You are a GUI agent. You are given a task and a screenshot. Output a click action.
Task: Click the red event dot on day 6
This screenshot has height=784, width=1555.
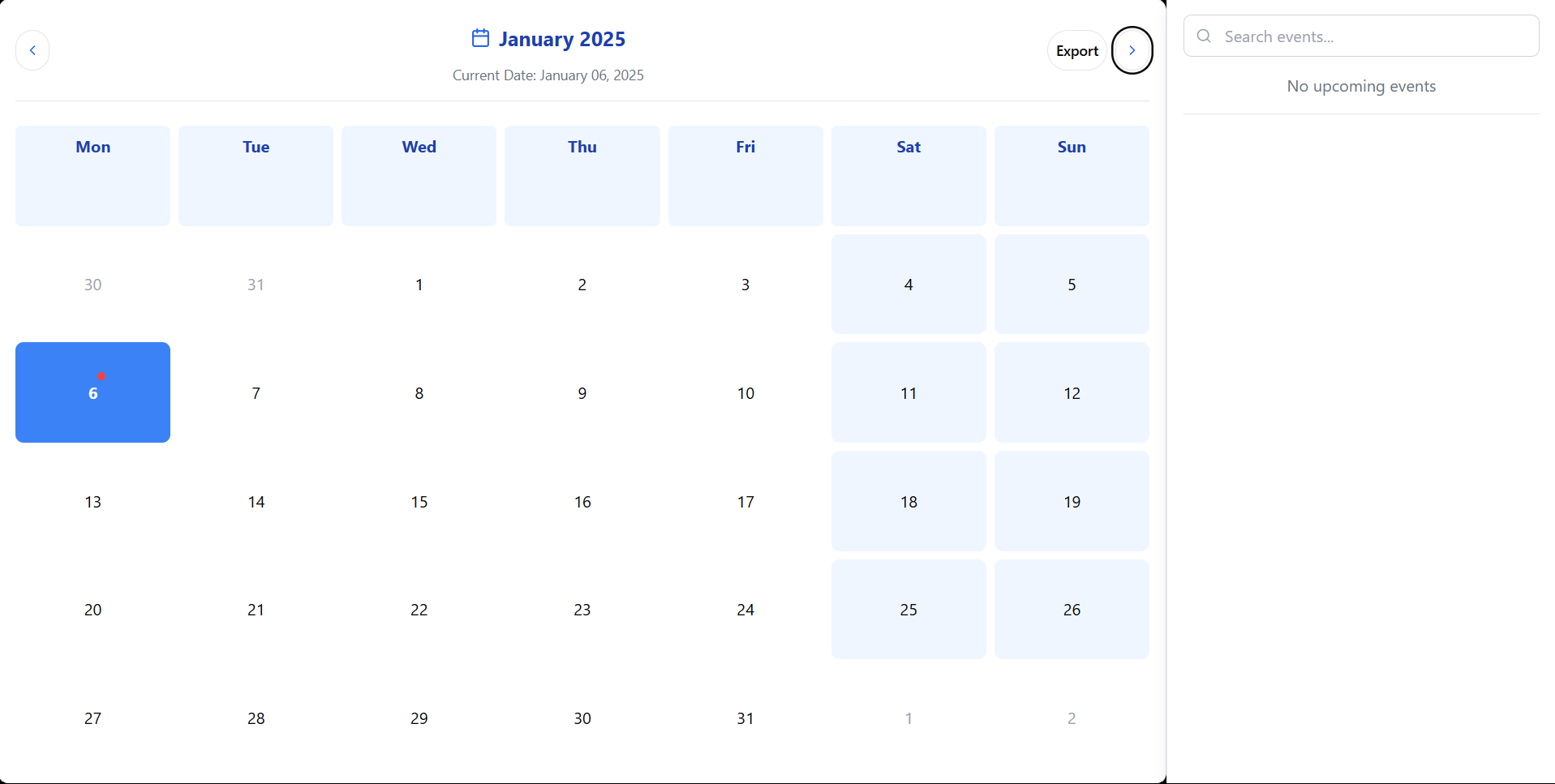tap(101, 376)
